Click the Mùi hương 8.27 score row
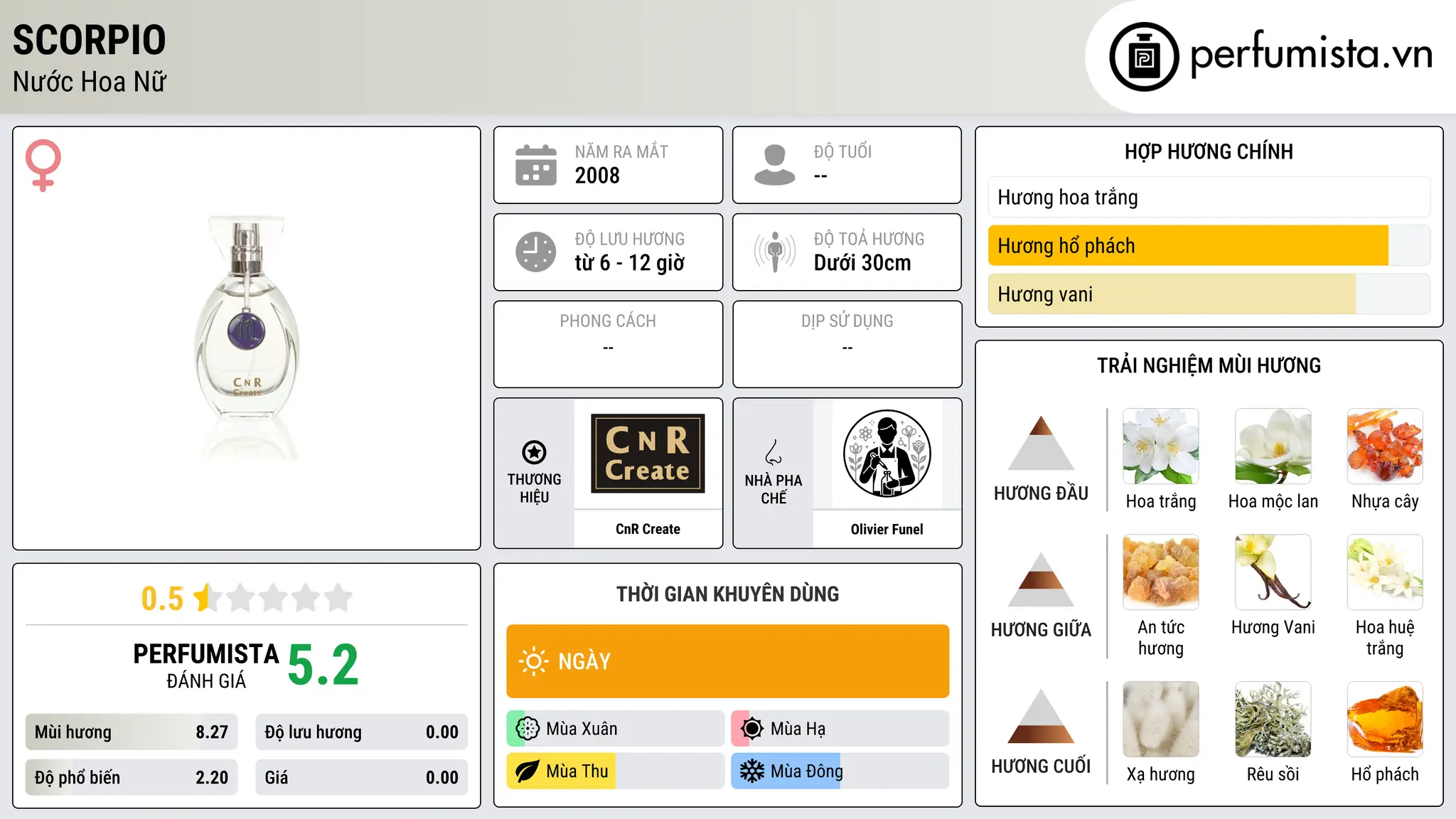The image size is (1456, 819). click(132, 732)
